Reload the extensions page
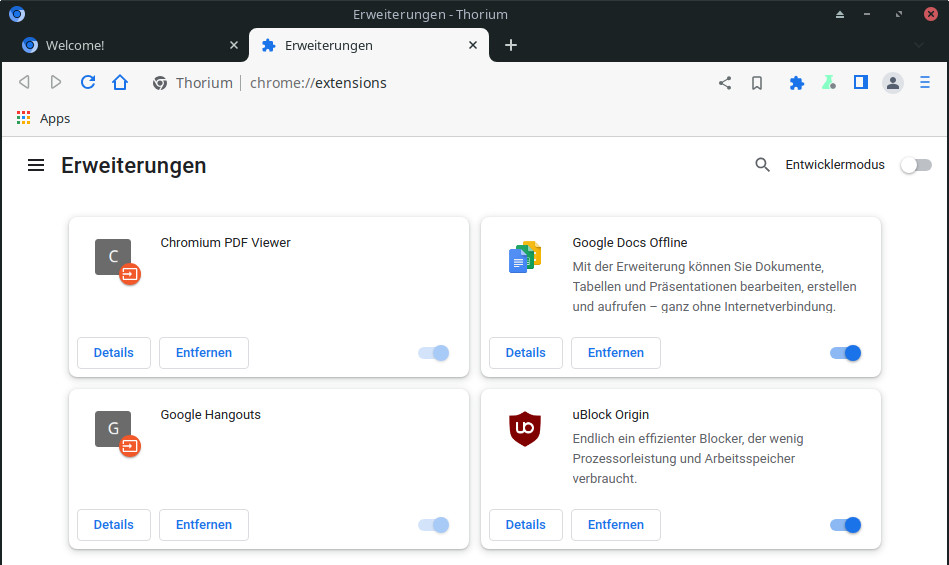The height and width of the screenshot is (565, 949). click(88, 82)
